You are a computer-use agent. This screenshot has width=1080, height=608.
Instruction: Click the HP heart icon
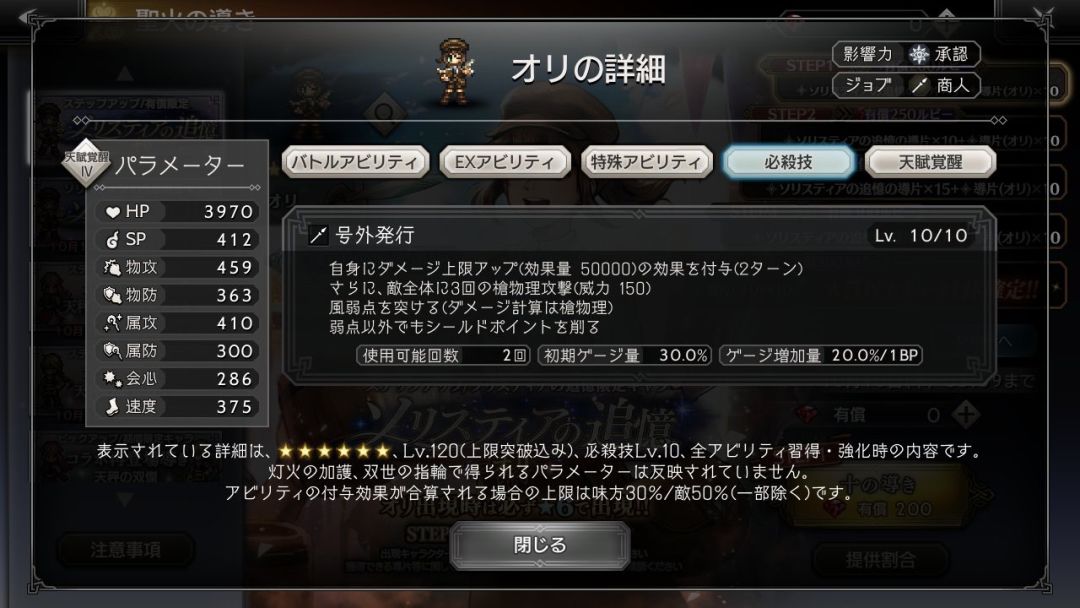(x=112, y=212)
